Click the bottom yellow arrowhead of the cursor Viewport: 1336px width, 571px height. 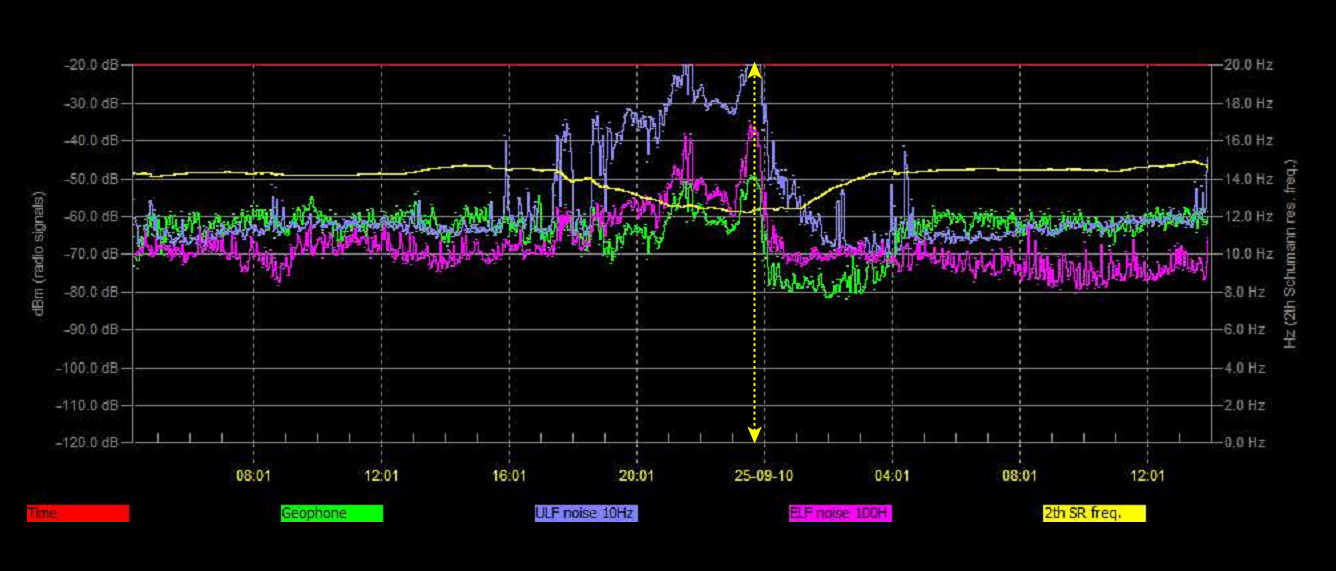tap(755, 434)
